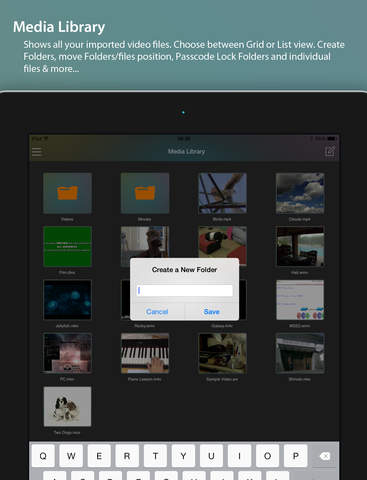
Task: Tap the R key
Action: [x=127, y=456]
